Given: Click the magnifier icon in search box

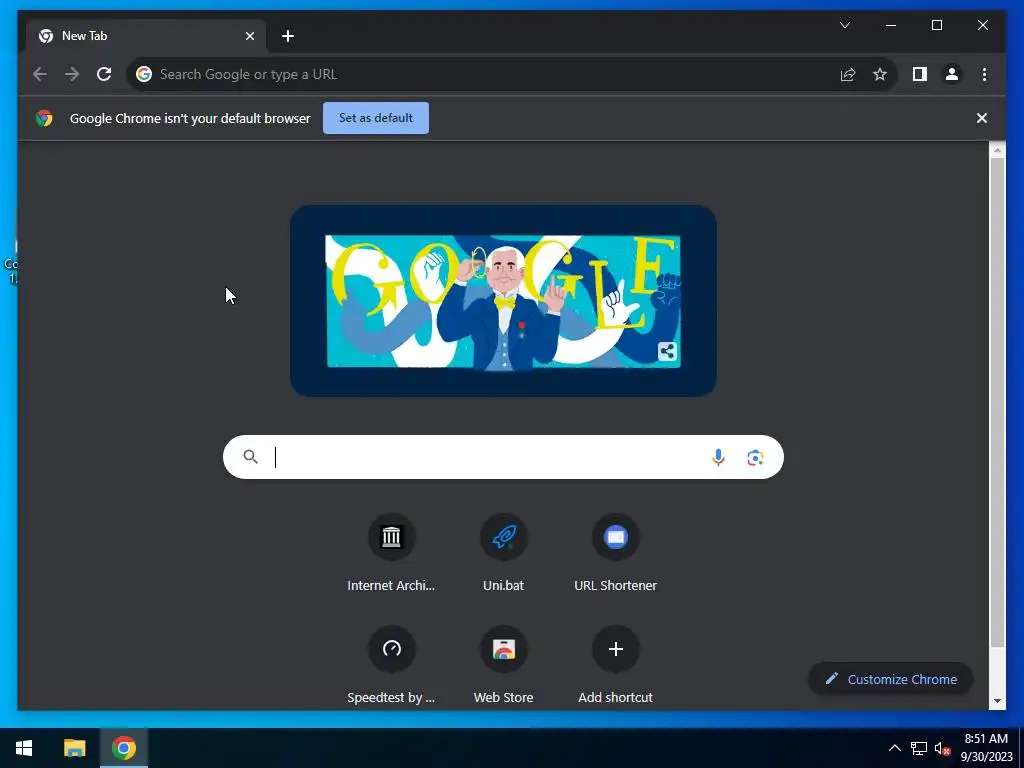Looking at the screenshot, I should 250,456.
